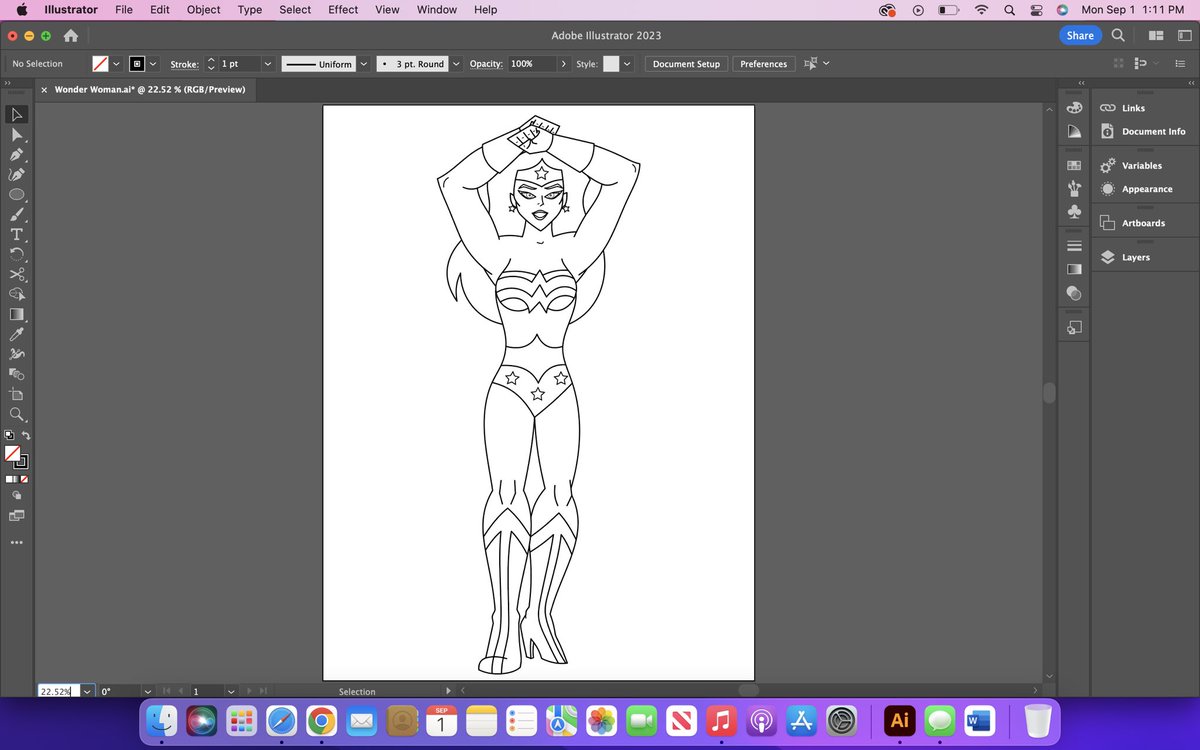The width and height of the screenshot is (1200, 750).
Task: Open artboard navigation dropdown
Action: point(231,691)
